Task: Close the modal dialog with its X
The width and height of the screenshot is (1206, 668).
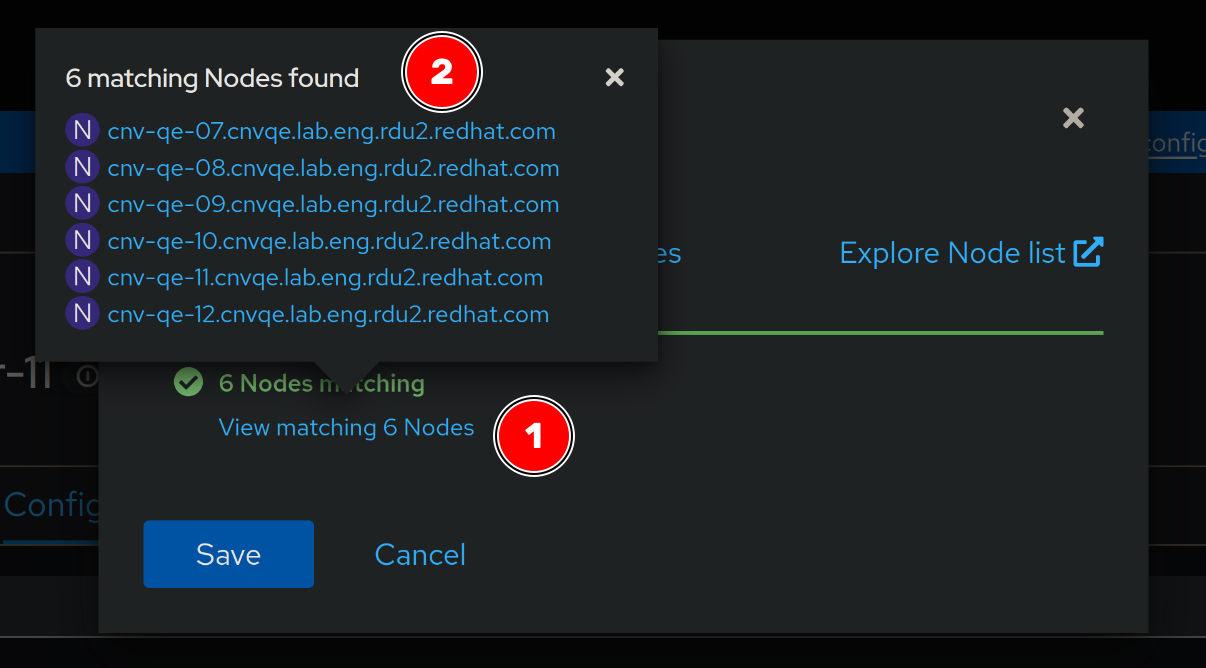Action: (x=1073, y=119)
